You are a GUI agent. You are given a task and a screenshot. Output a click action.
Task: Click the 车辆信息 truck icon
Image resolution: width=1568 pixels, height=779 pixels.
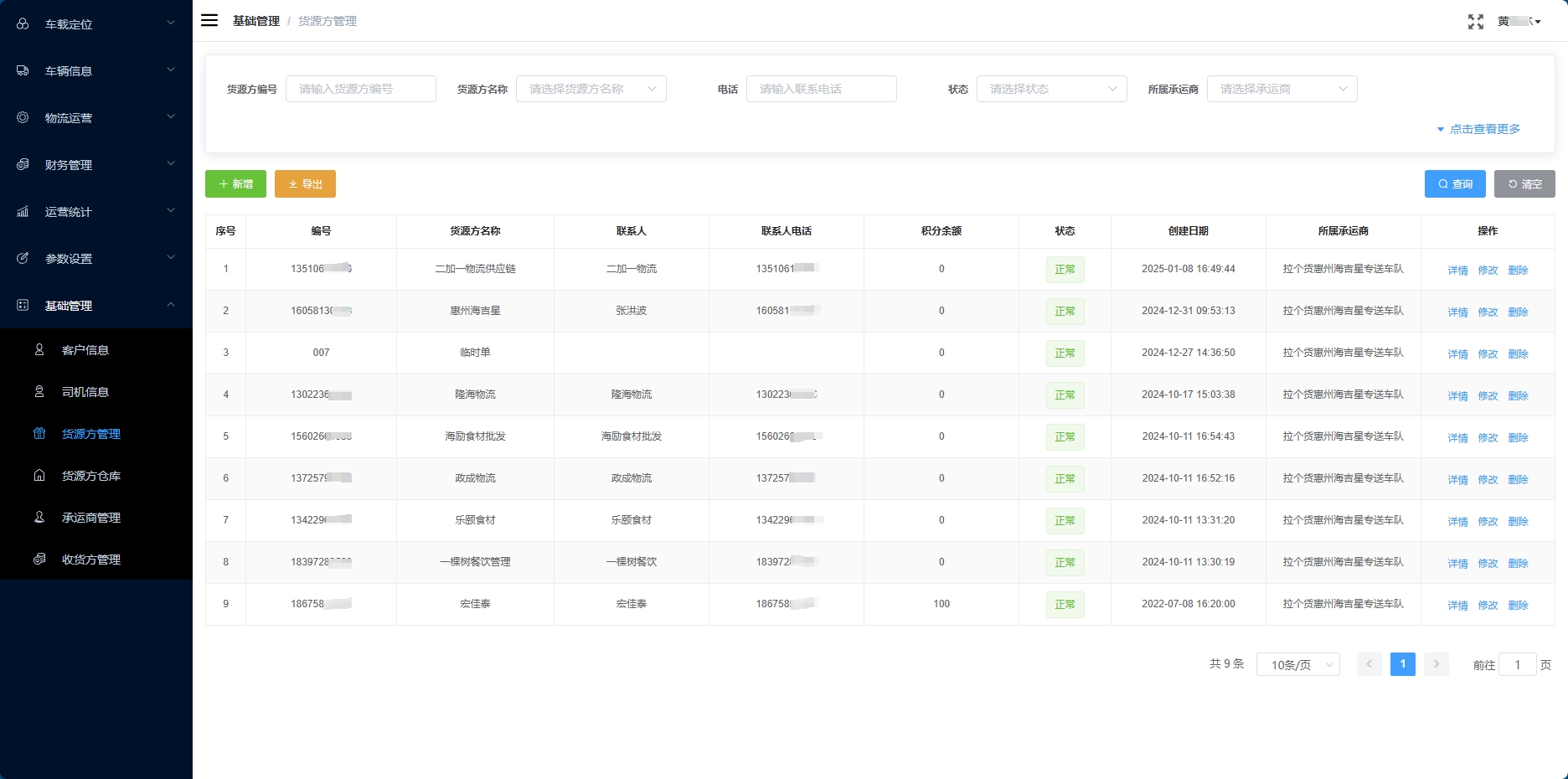pos(23,70)
